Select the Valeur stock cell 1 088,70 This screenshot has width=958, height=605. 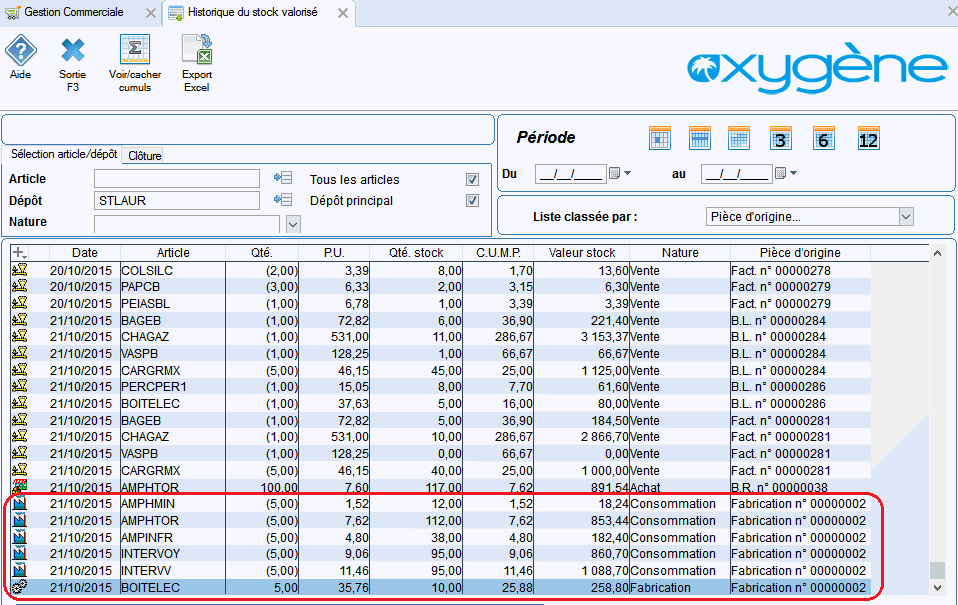coord(582,571)
